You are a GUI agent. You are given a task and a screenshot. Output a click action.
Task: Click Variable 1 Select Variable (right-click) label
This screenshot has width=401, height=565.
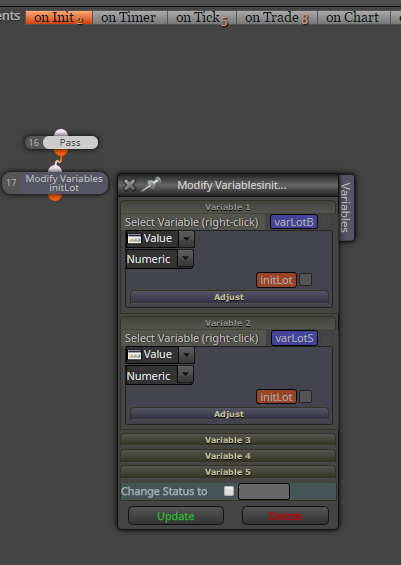tap(192, 222)
